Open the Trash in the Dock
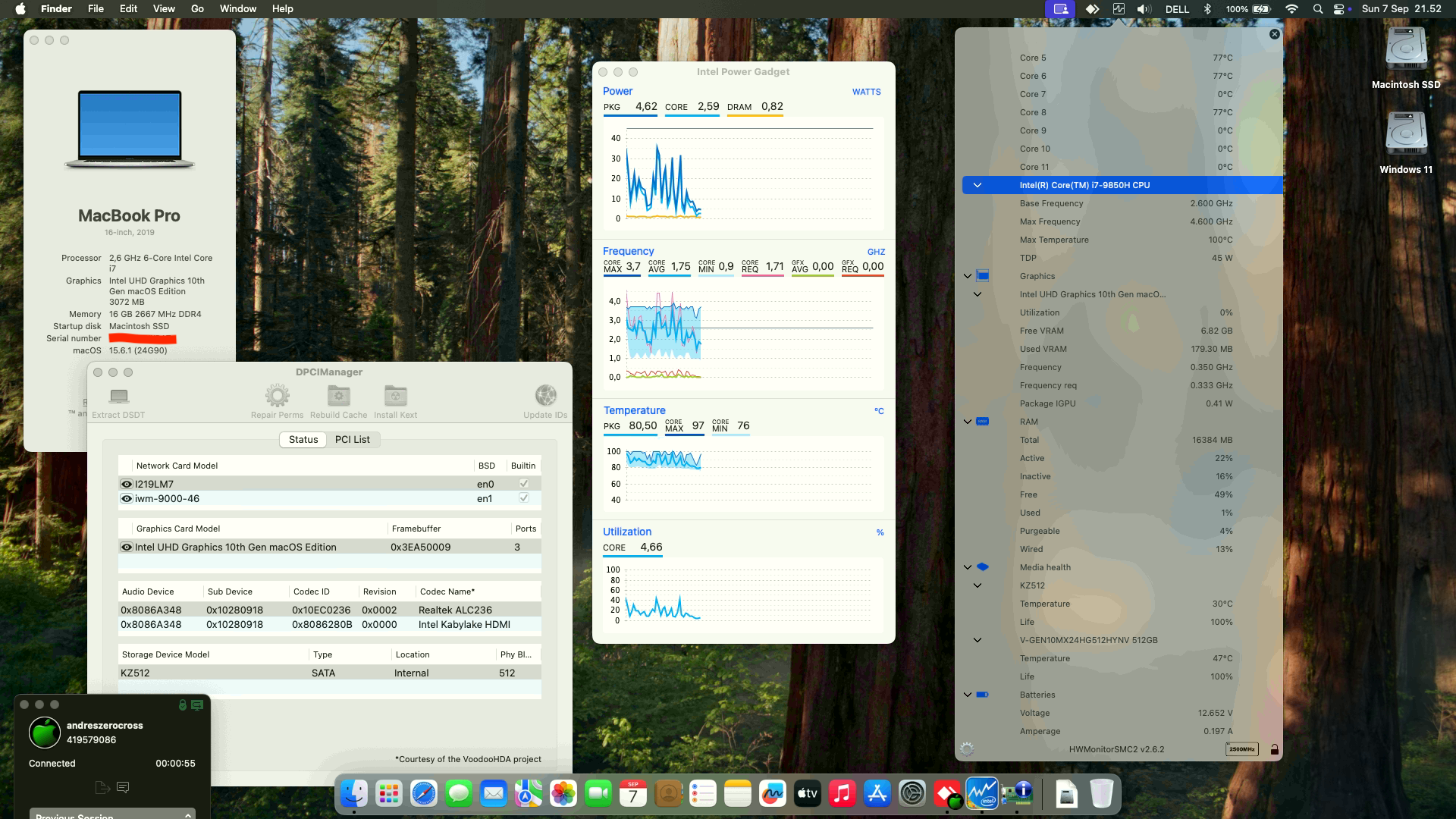 pos(1102,794)
